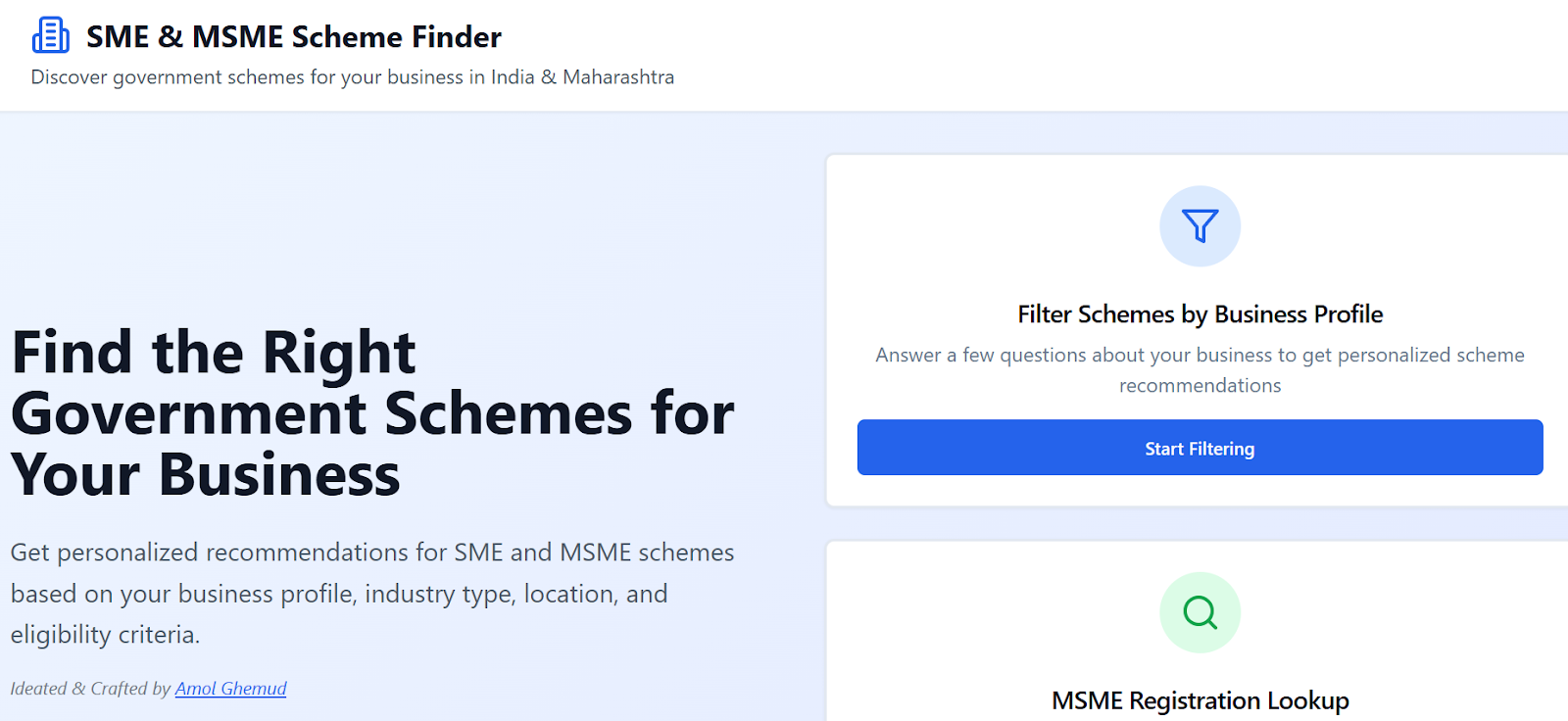Click the 'Your Business' headline line

(x=206, y=475)
